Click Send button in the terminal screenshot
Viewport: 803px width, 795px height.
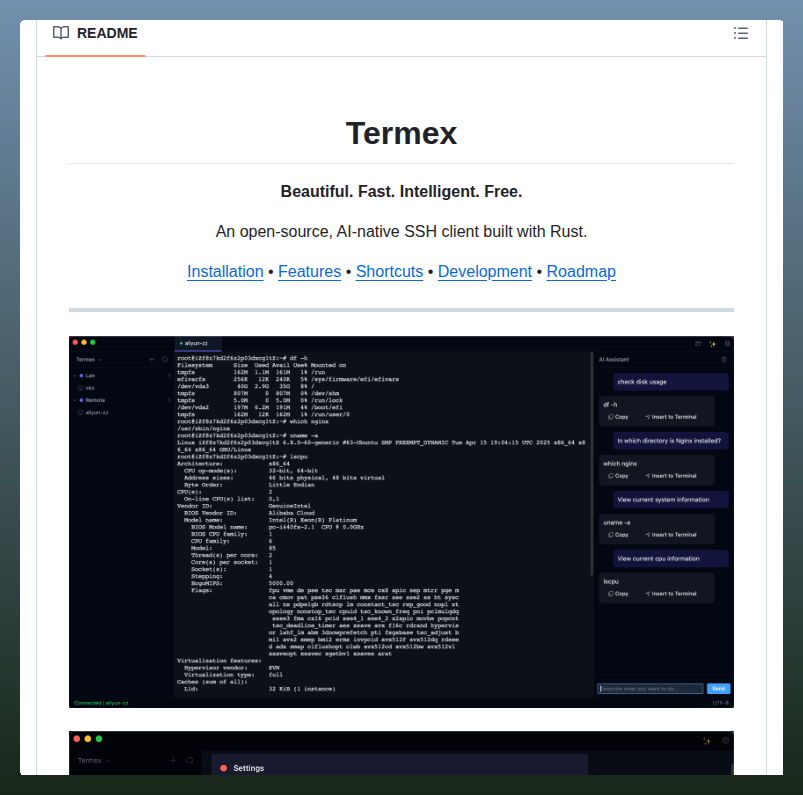tap(718, 688)
